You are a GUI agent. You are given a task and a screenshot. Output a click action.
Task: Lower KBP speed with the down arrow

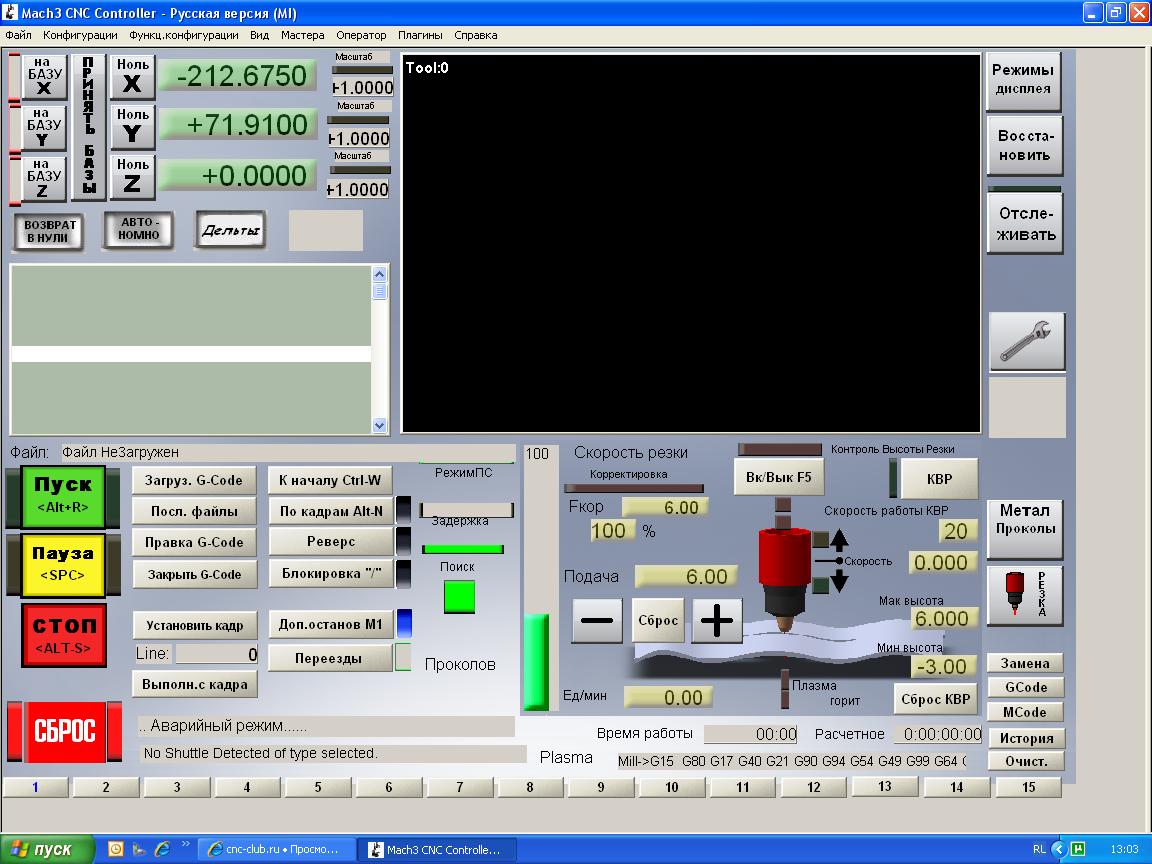pos(840,582)
